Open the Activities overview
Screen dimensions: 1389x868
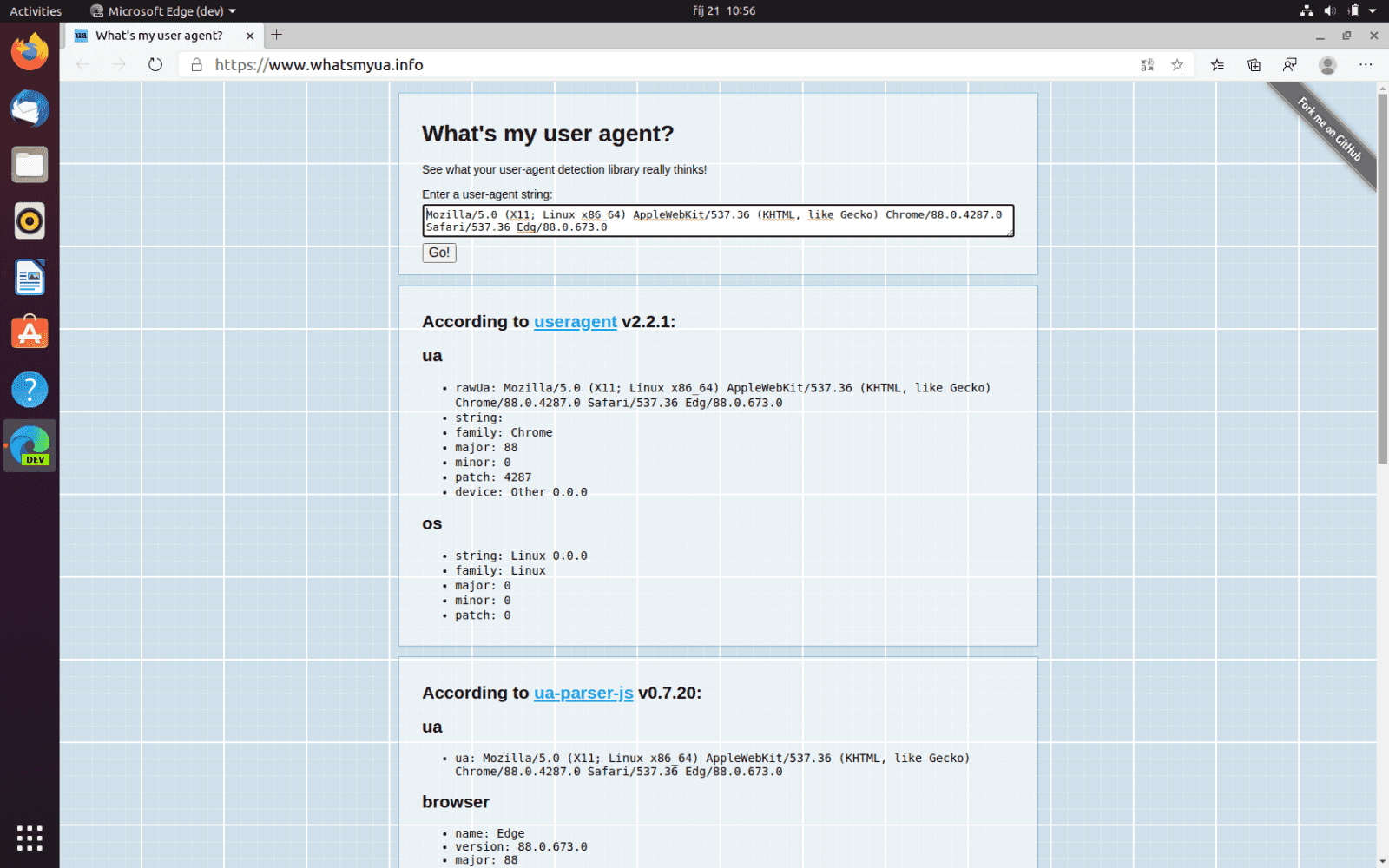(36, 11)
